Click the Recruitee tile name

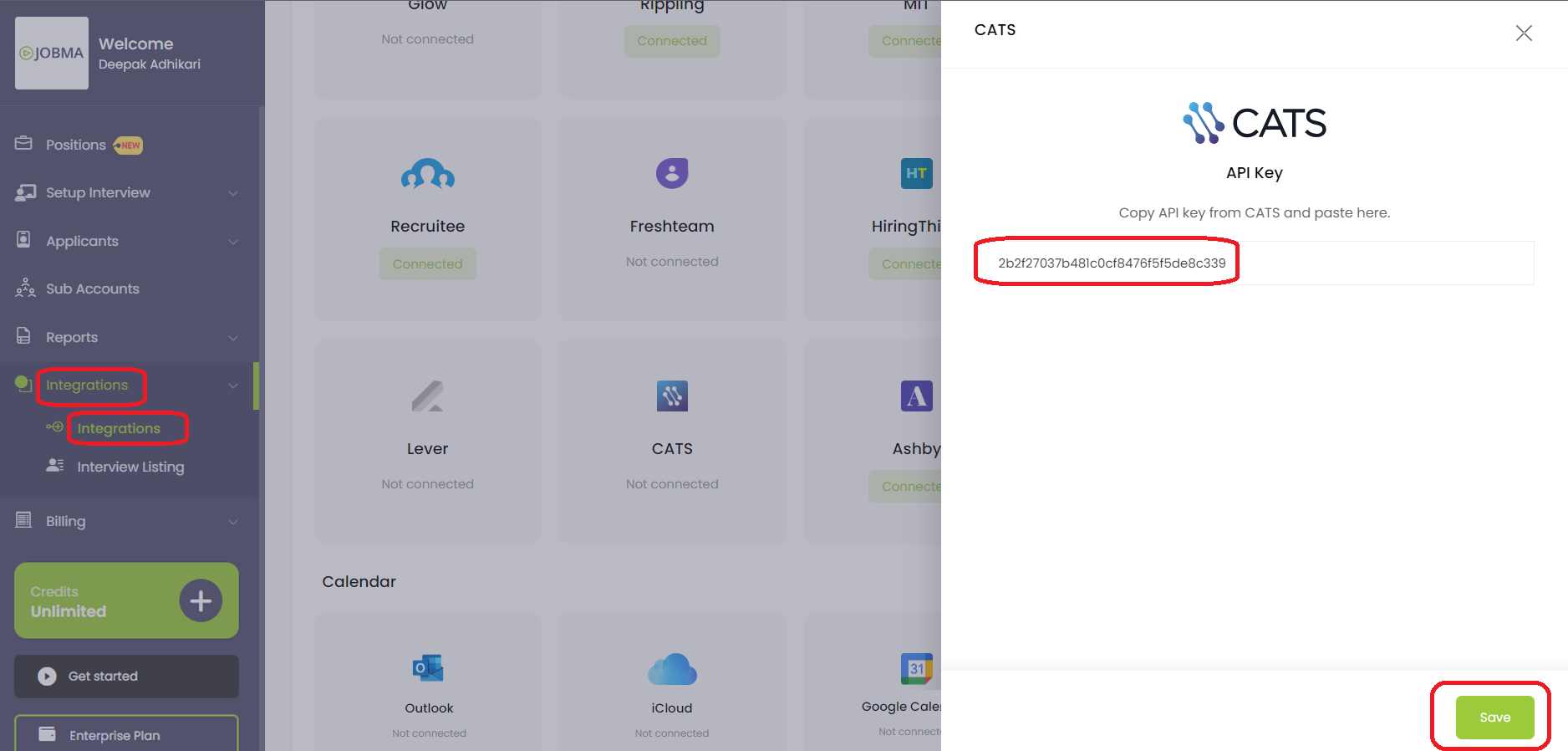428,227
